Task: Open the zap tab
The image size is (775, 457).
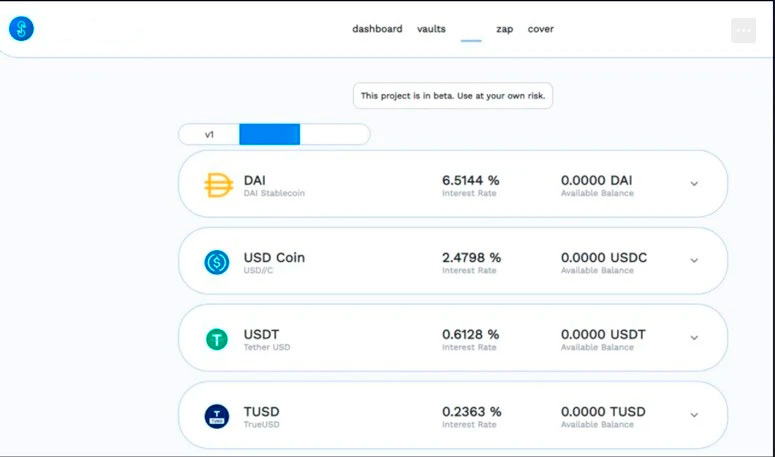Action: click(505, 29)
